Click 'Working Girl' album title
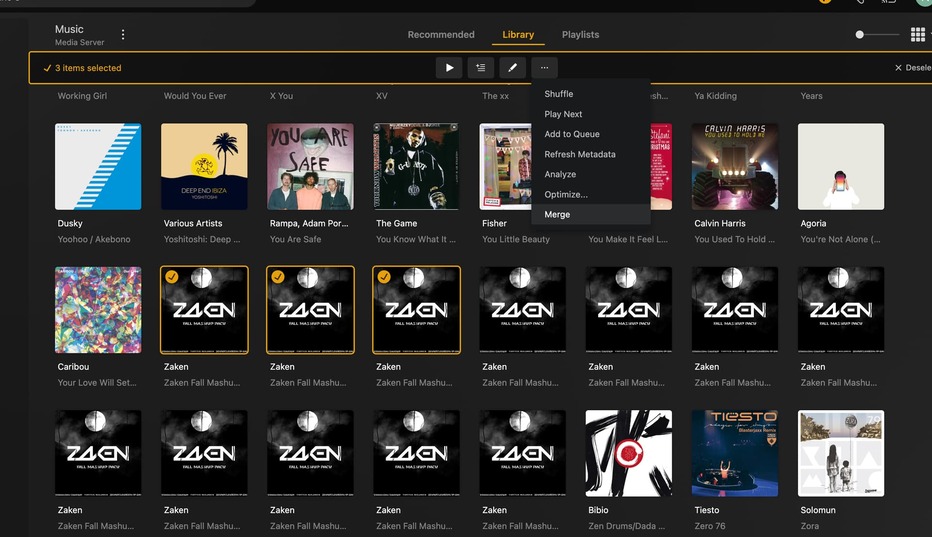 [82, 96]
